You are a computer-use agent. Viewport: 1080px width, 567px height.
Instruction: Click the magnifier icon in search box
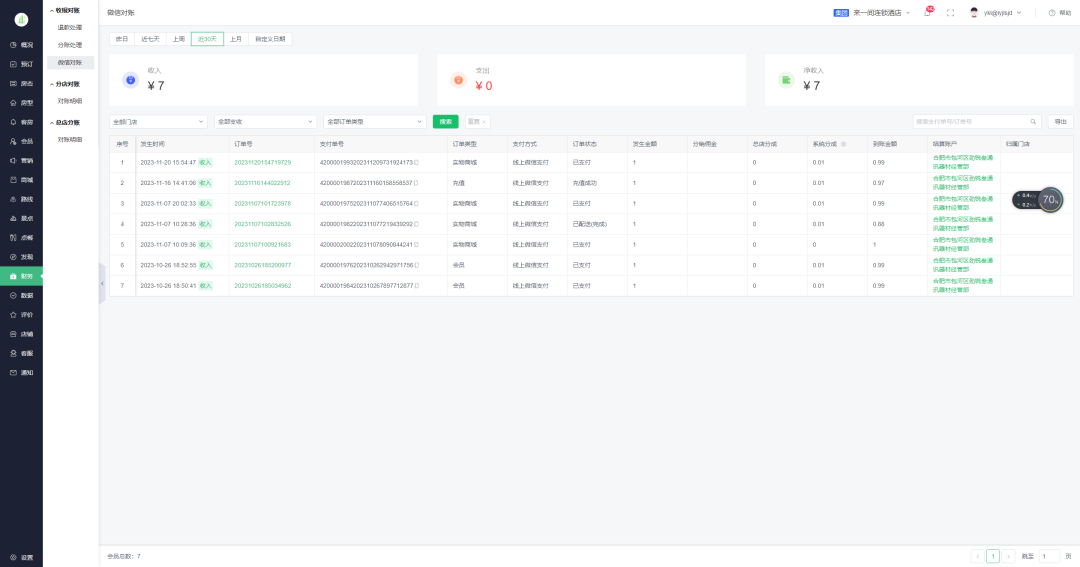(1033, 122)
